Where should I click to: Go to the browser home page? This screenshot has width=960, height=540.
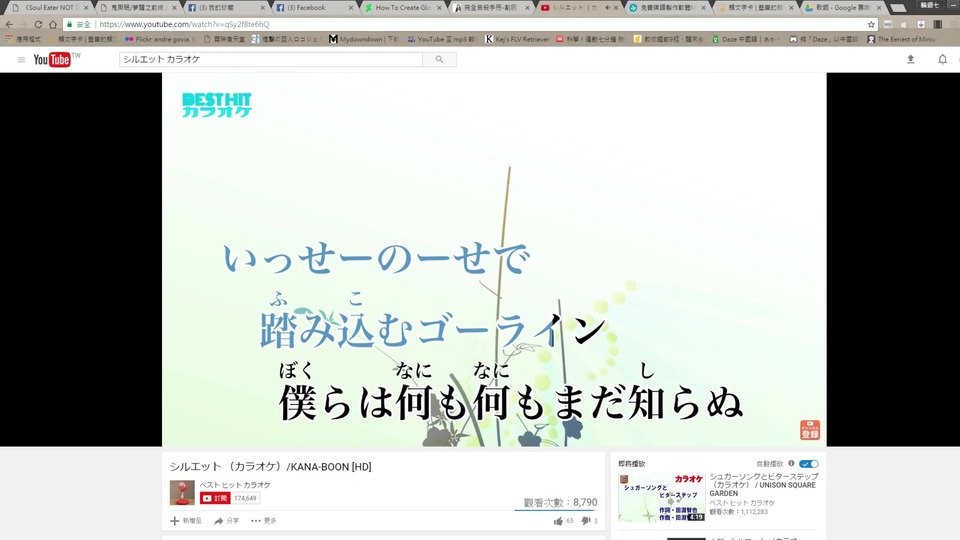(x=53, y=24)
